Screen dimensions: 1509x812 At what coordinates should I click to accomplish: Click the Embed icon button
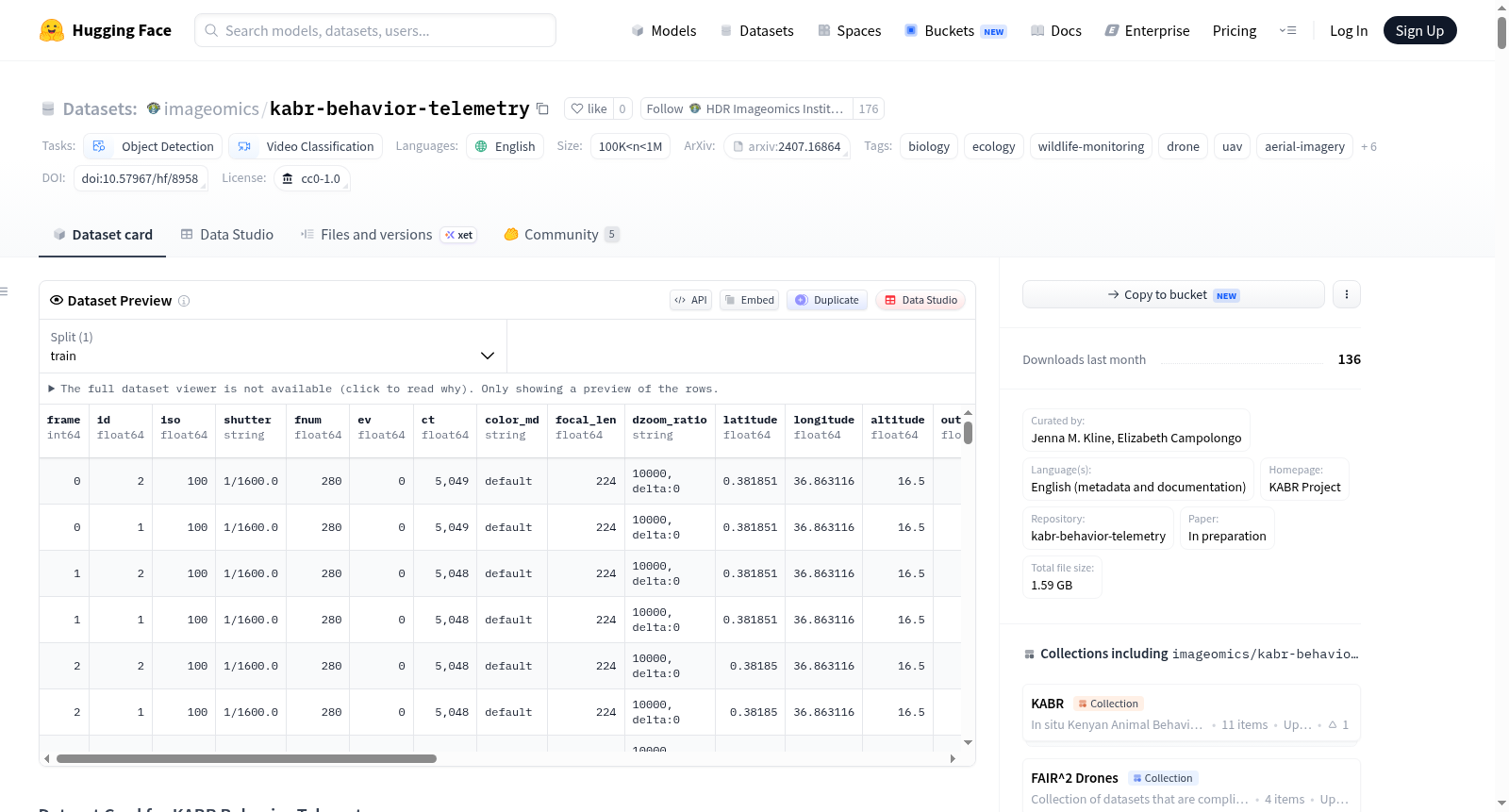(749, 300)
